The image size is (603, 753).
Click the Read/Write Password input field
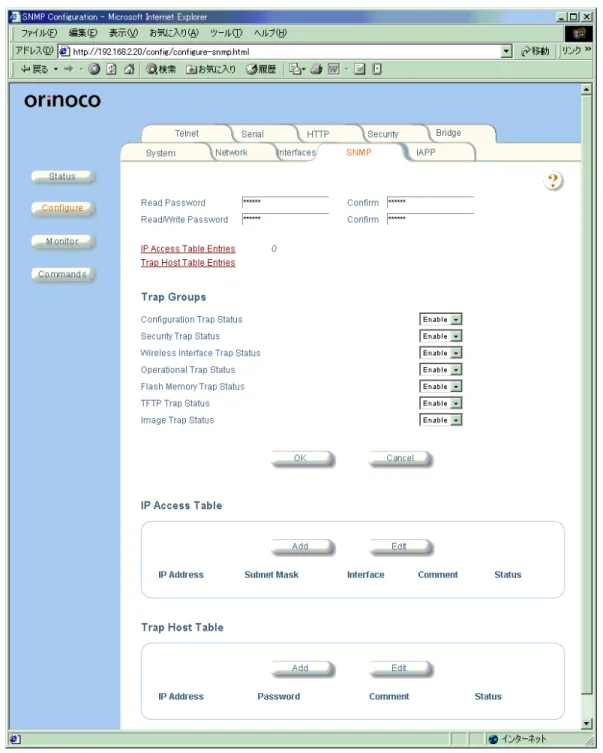coord(285,219)
